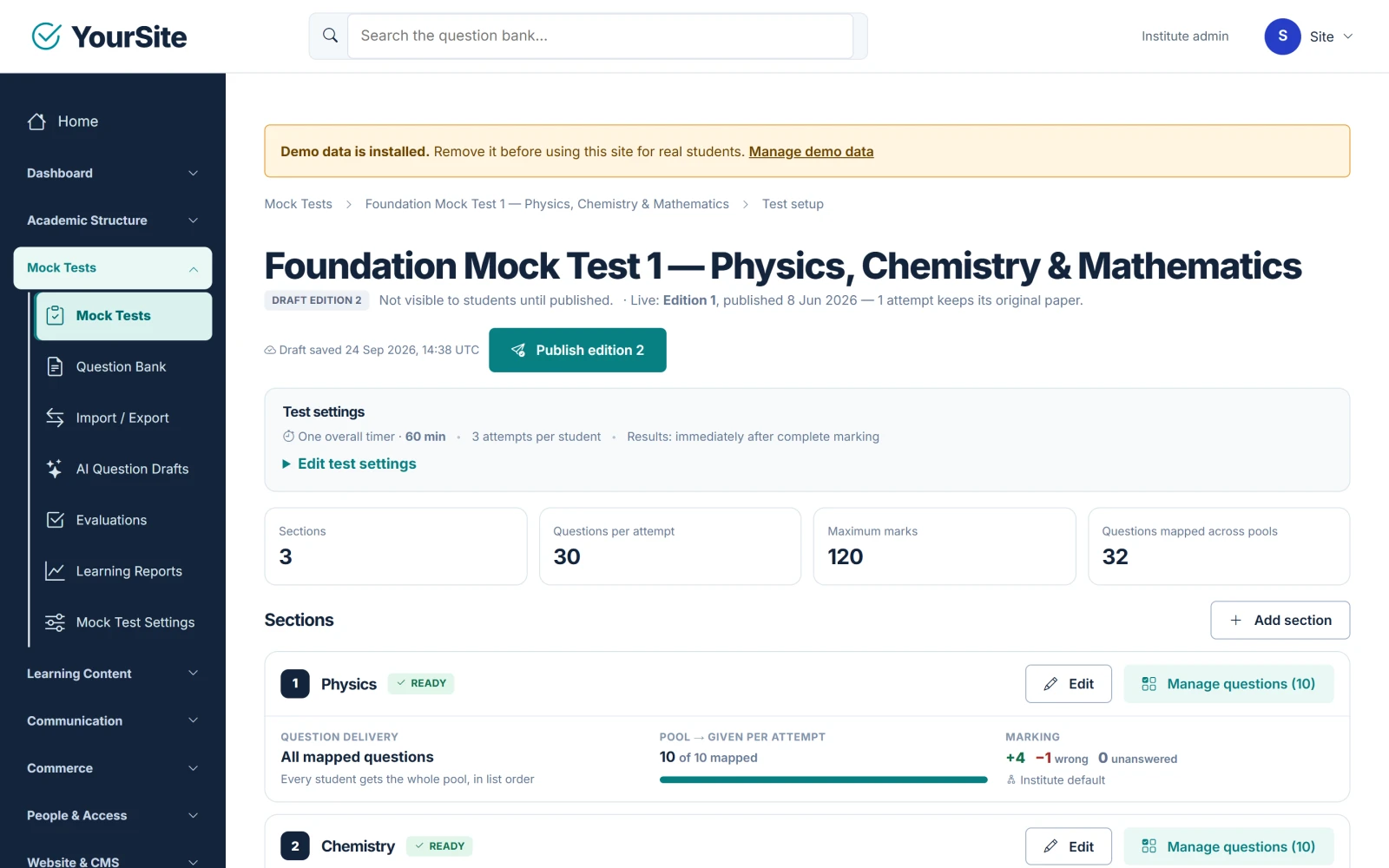
Task: Click the Maximum marks card showing 120
Action: pyautogui.click(x=945, y=547)
